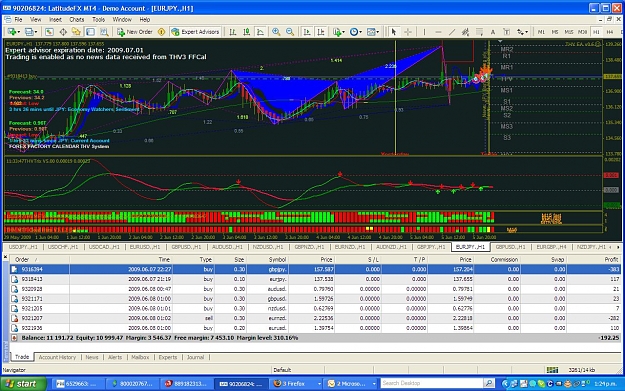Open the Strategy Tester icon

(104, 32)
